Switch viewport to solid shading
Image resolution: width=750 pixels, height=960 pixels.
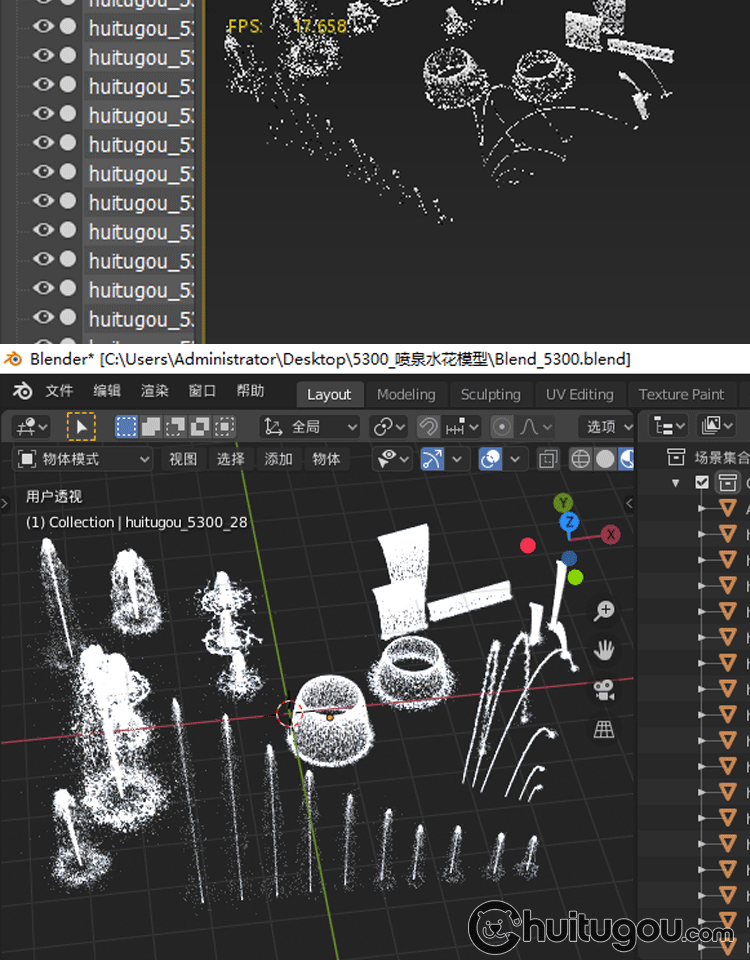tap(605, 459)
